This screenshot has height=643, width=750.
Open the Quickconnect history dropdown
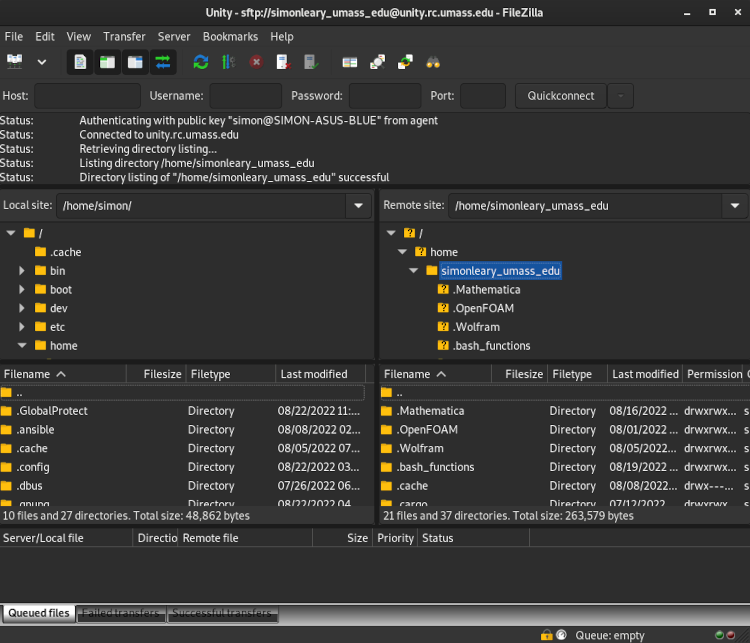click(620, 96)
